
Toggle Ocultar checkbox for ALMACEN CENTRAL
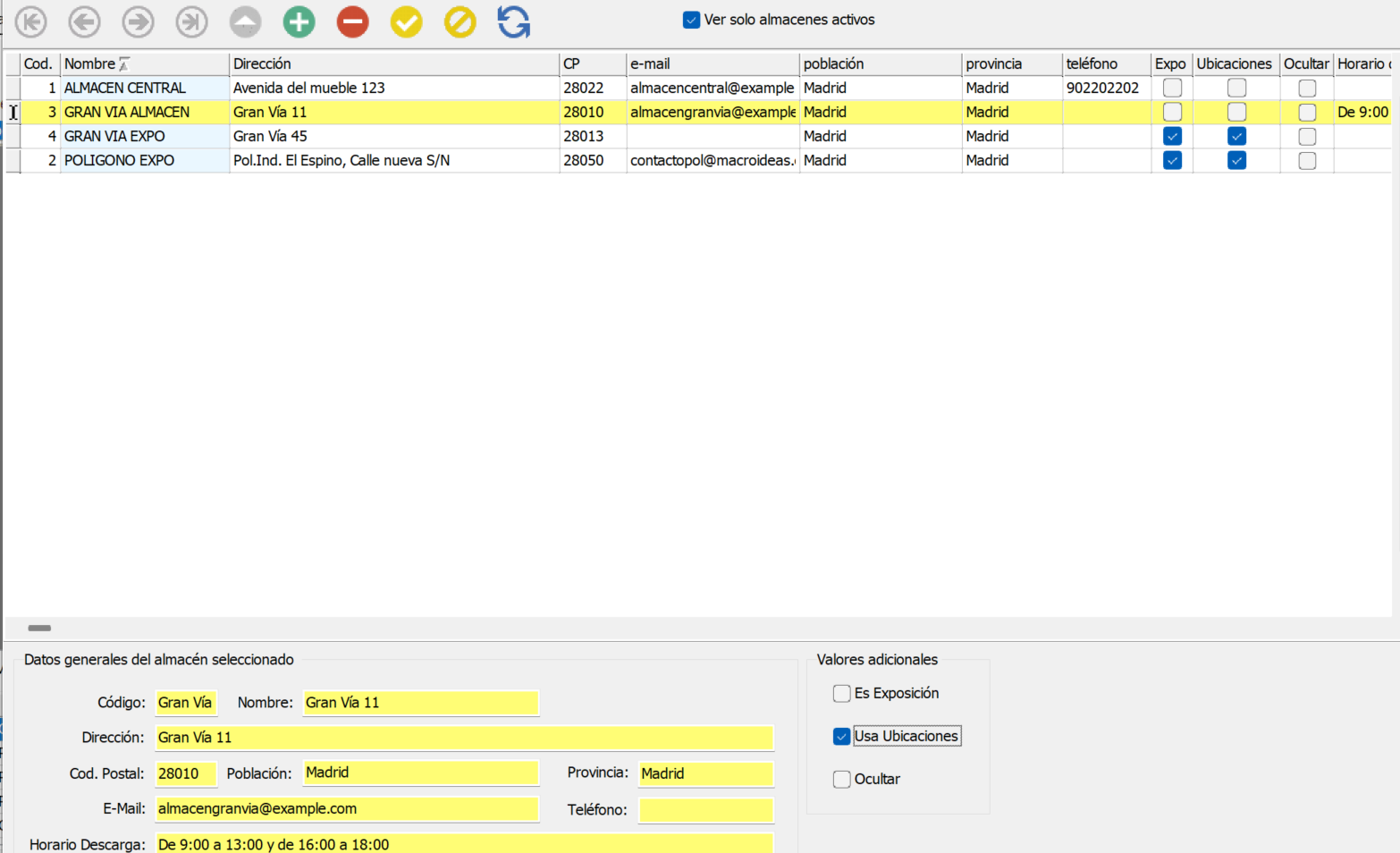1307,88
